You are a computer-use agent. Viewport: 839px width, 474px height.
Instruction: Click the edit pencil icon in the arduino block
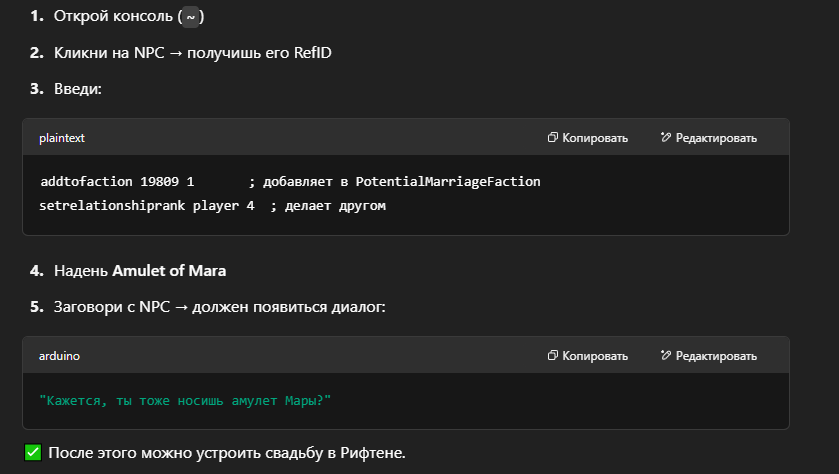coord(665,356)
